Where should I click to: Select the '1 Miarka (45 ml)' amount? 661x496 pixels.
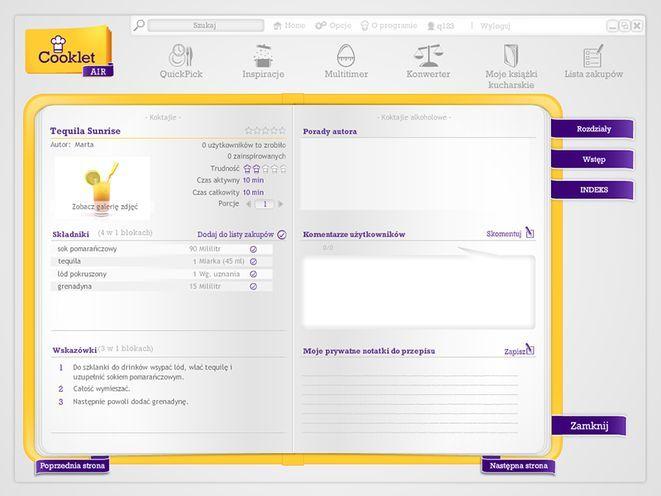(218, 261)
